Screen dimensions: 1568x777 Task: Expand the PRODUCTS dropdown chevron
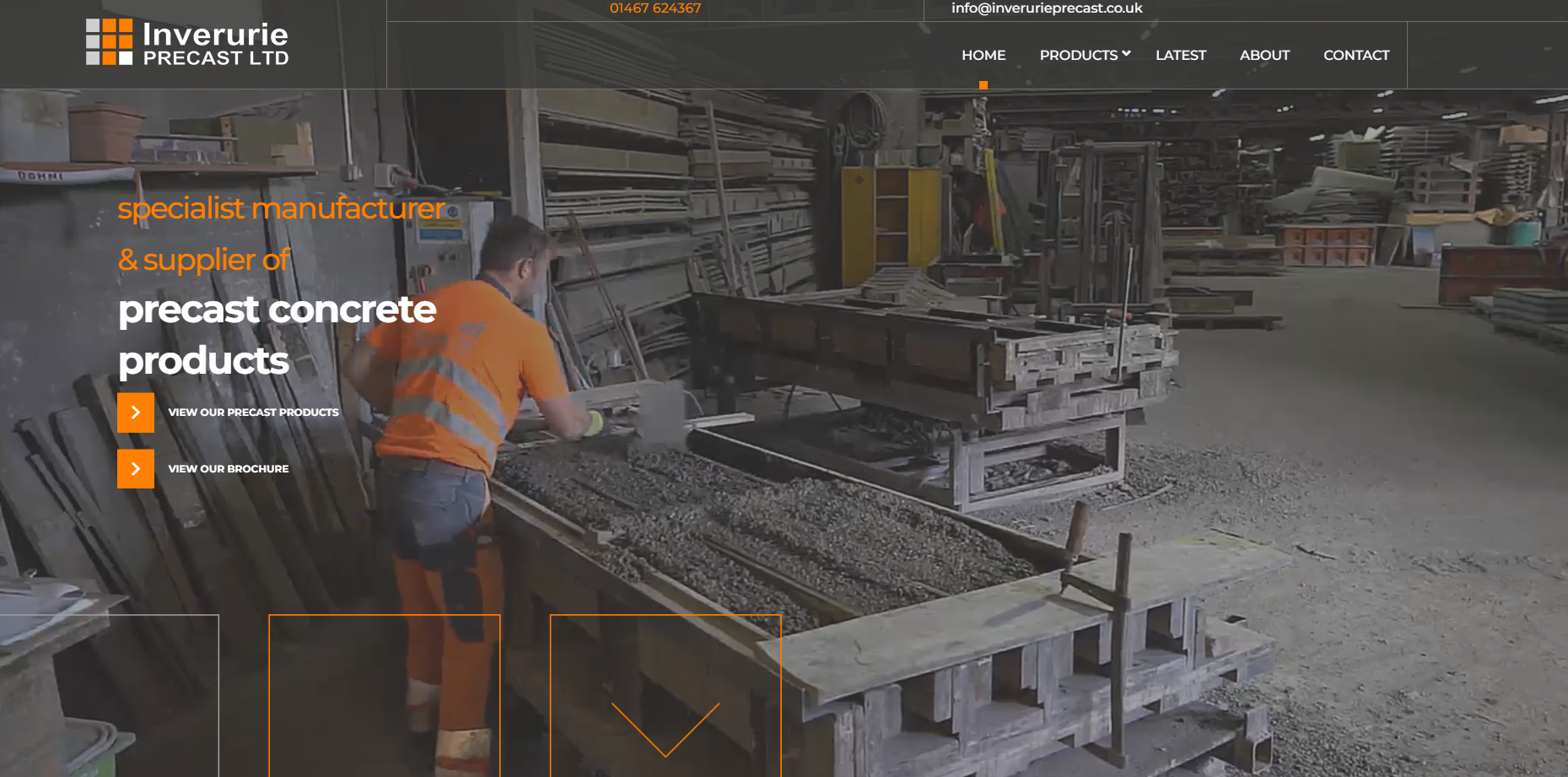[x=1126, y=54]
